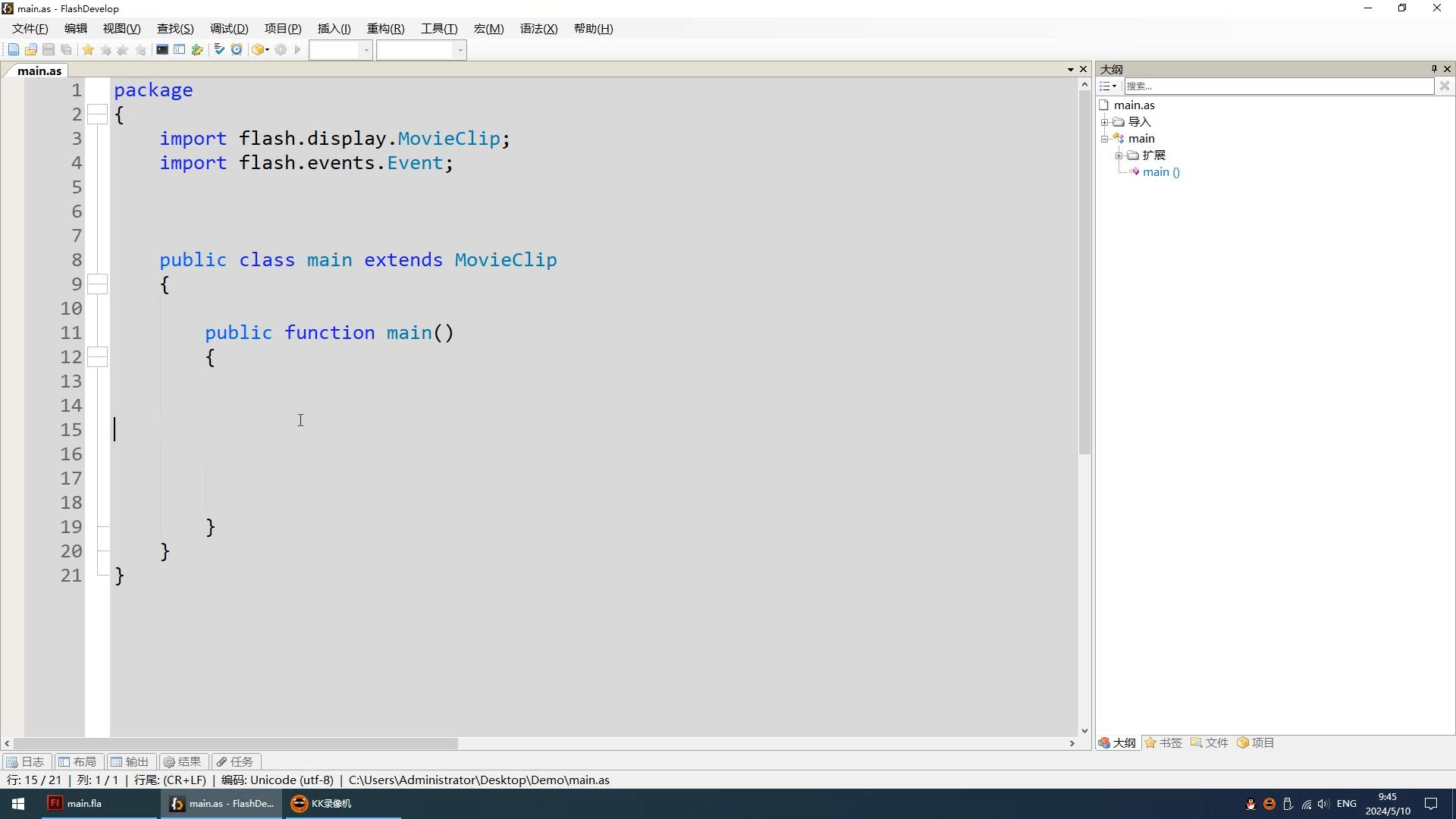
Task: Expand the 扩展 folder in outline
Action: click(x=1119, y=155)
